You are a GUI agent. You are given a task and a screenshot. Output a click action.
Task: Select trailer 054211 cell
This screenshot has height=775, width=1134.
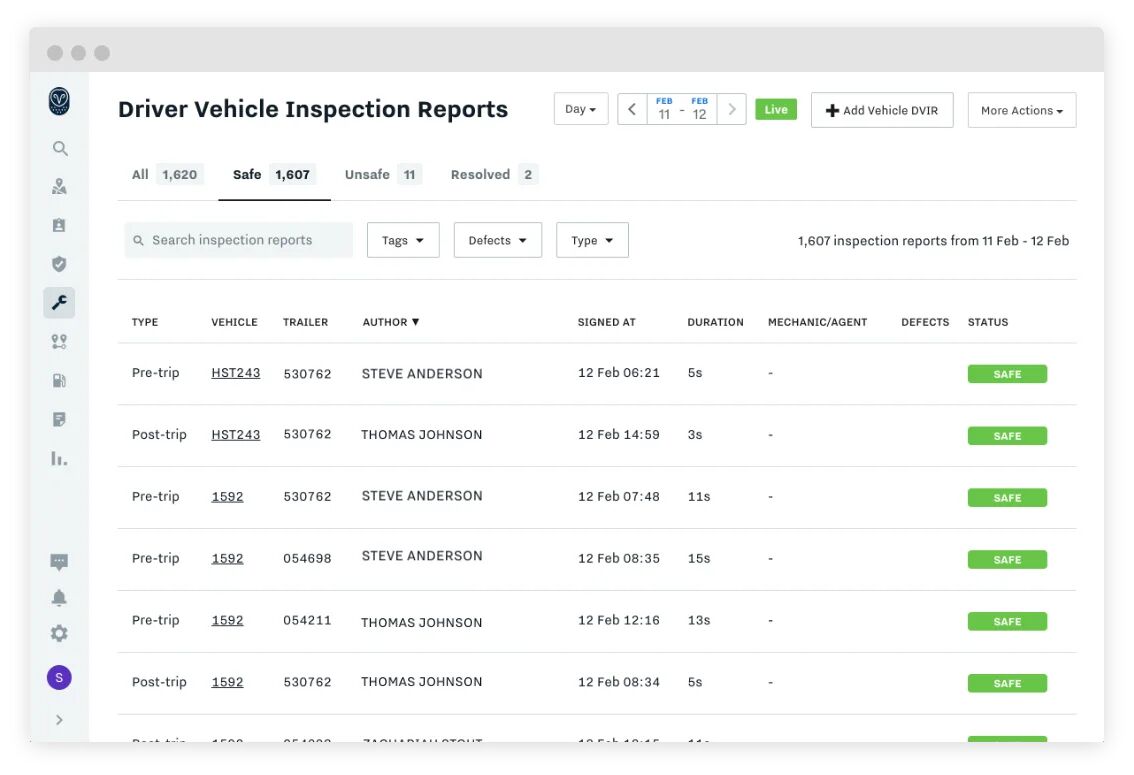tap(307, 620)
